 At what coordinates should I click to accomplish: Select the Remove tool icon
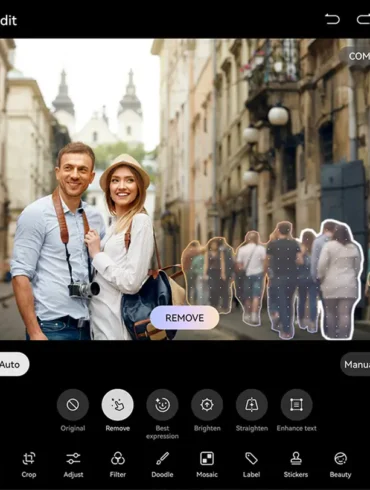(117, 405)
